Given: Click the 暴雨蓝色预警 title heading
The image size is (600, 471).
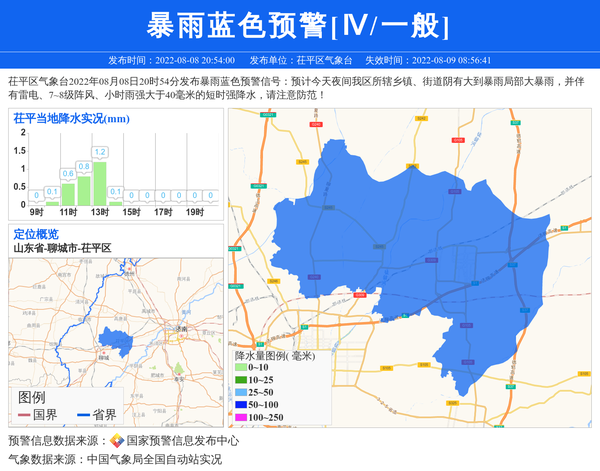Looking at the screenshot, I should 299,25.
